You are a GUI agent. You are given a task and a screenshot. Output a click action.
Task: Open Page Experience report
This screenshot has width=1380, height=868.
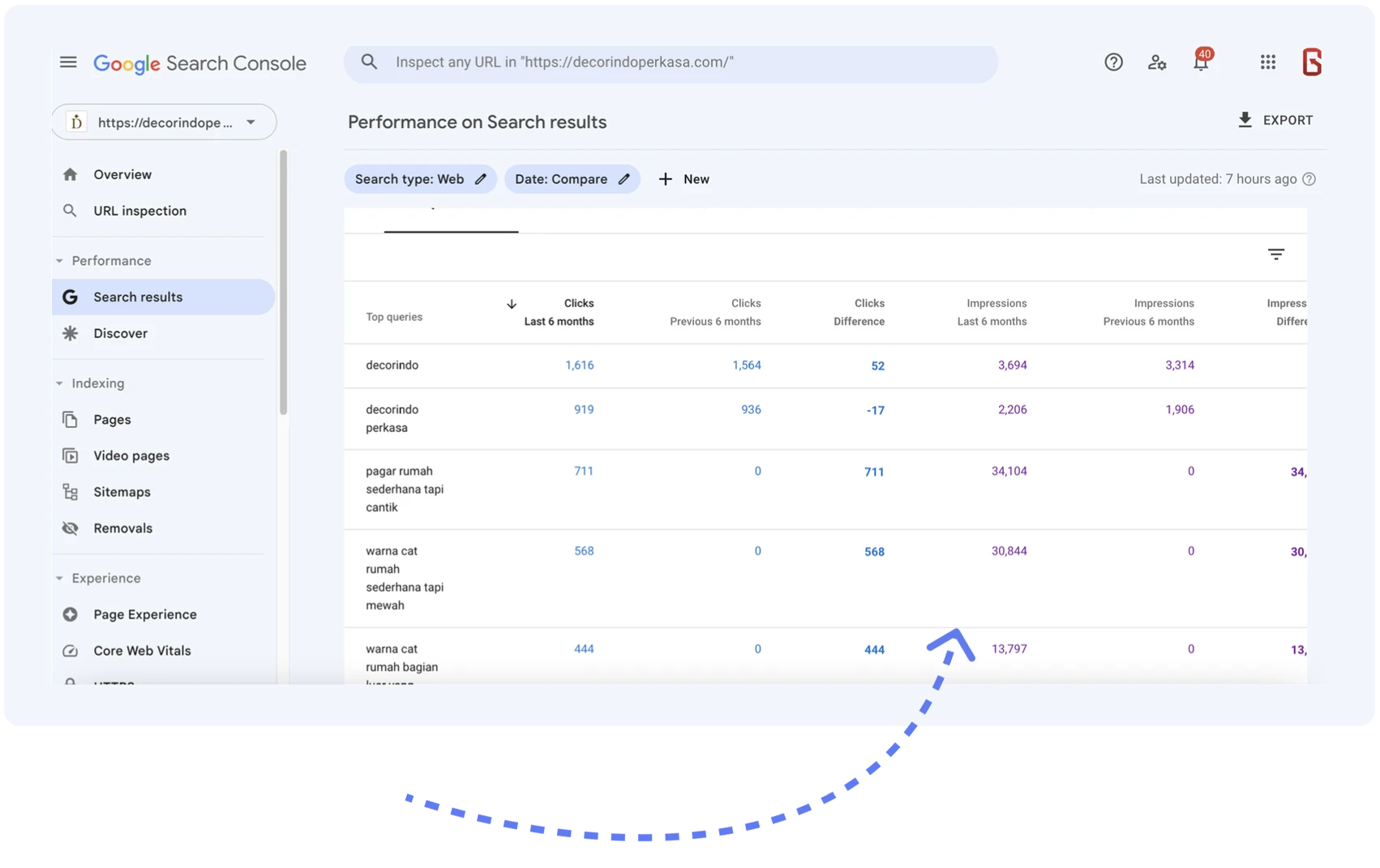pos(145,614)
